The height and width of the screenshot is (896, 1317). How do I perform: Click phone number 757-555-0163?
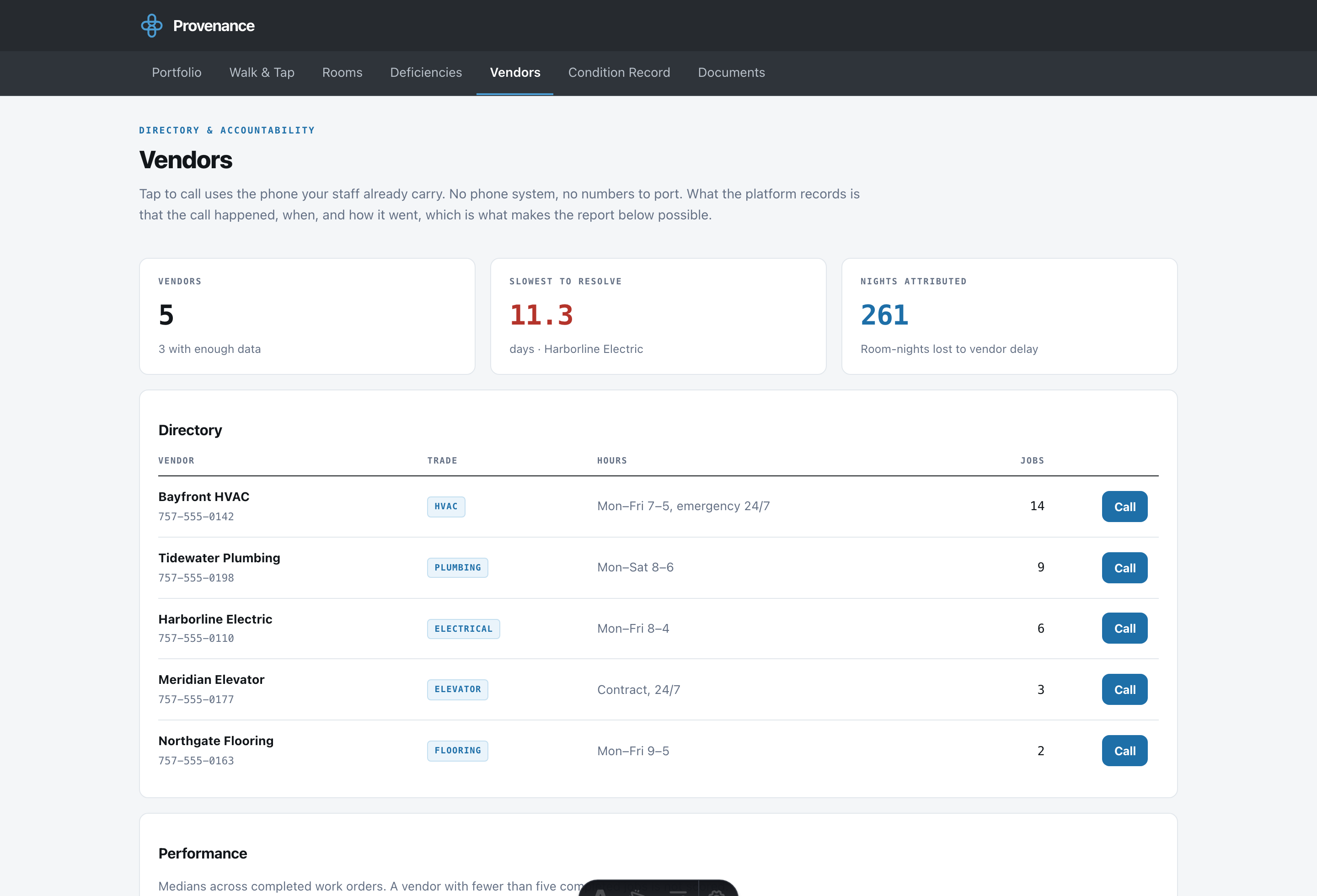coord(196,761)
